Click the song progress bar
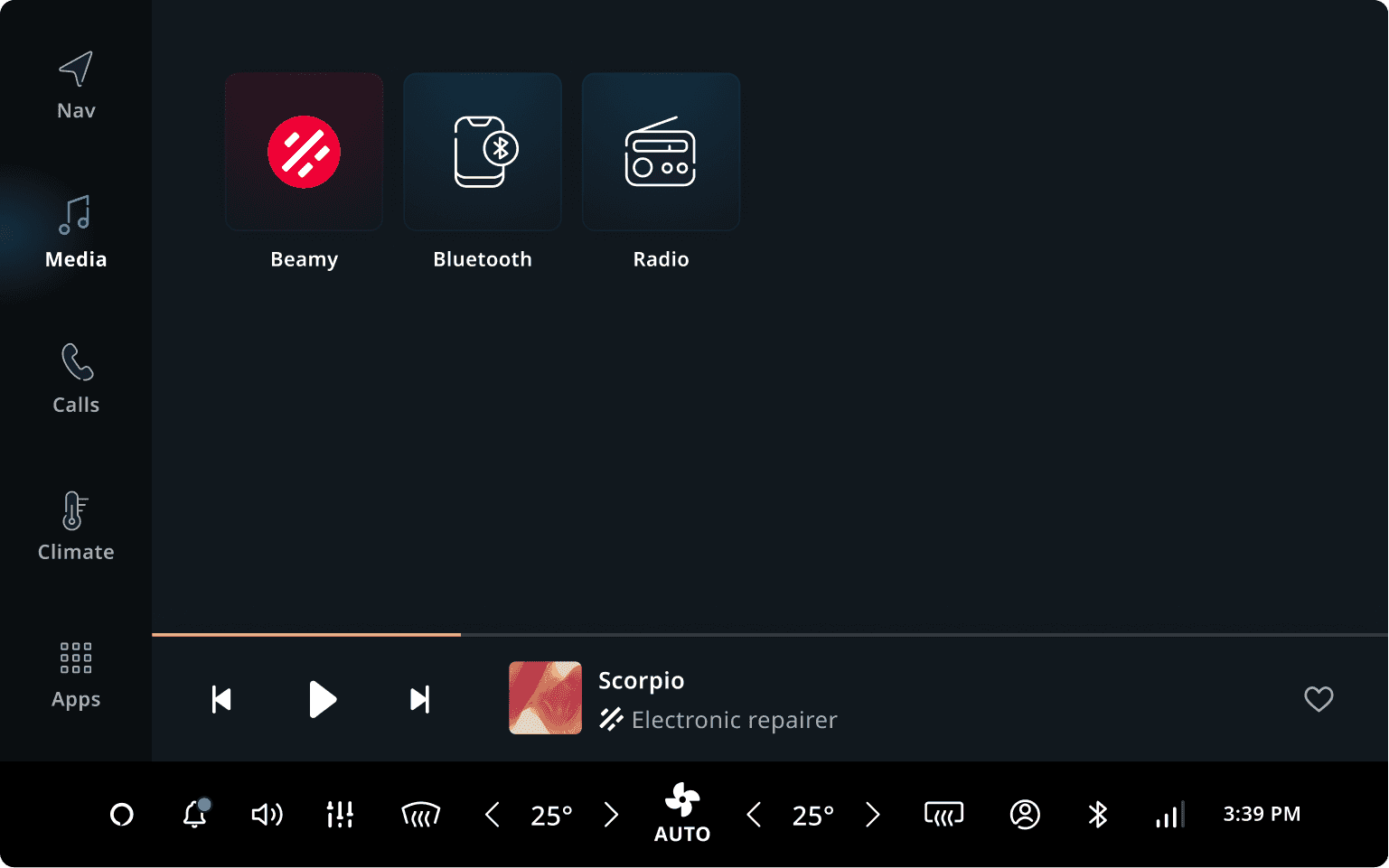 pos(770,635)
